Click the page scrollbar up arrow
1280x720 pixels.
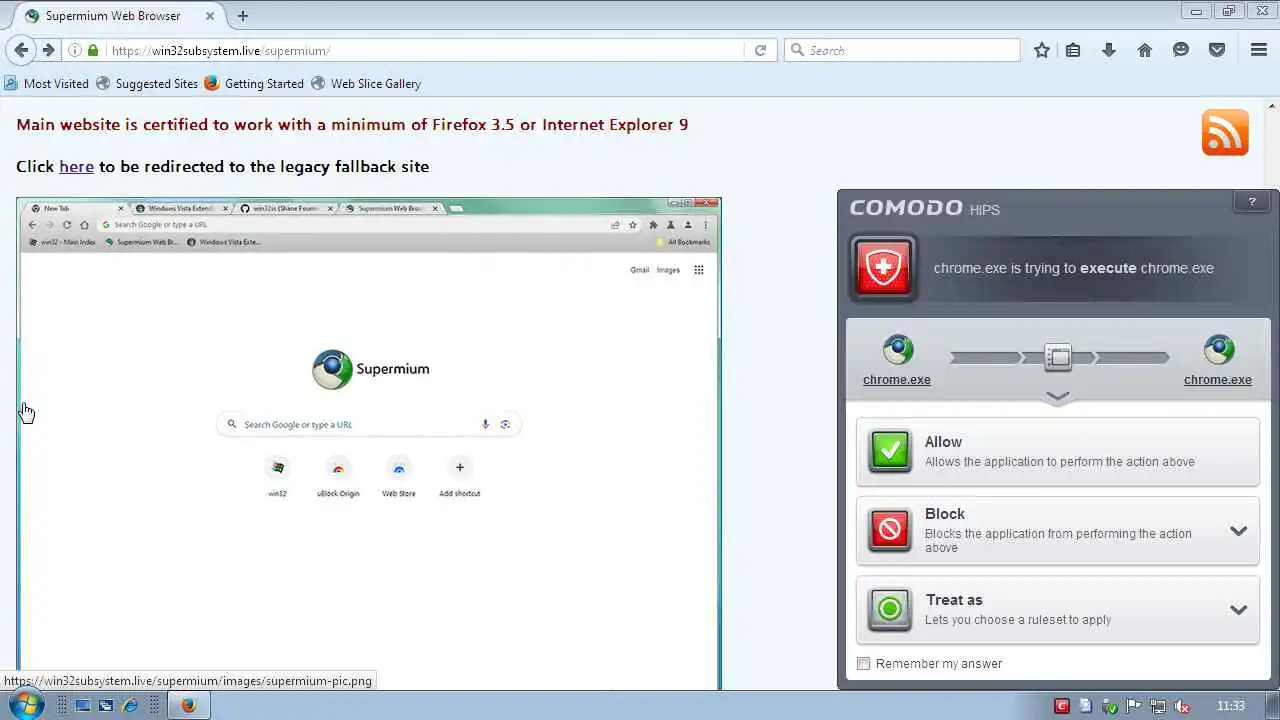tap(1274, 105)
